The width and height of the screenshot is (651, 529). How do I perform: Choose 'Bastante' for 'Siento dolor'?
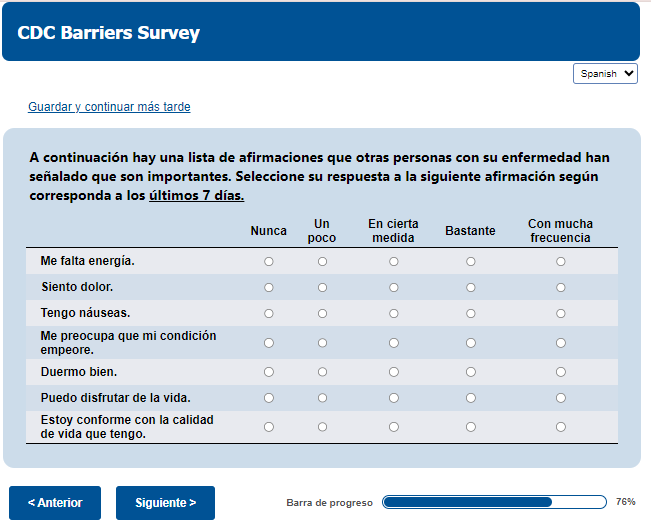pos(470,287)
